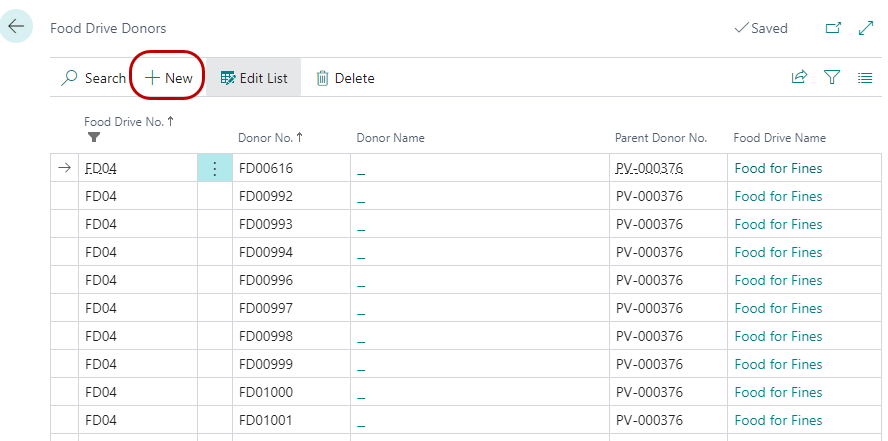Delete the selected donor row

[x=345, y=78]
